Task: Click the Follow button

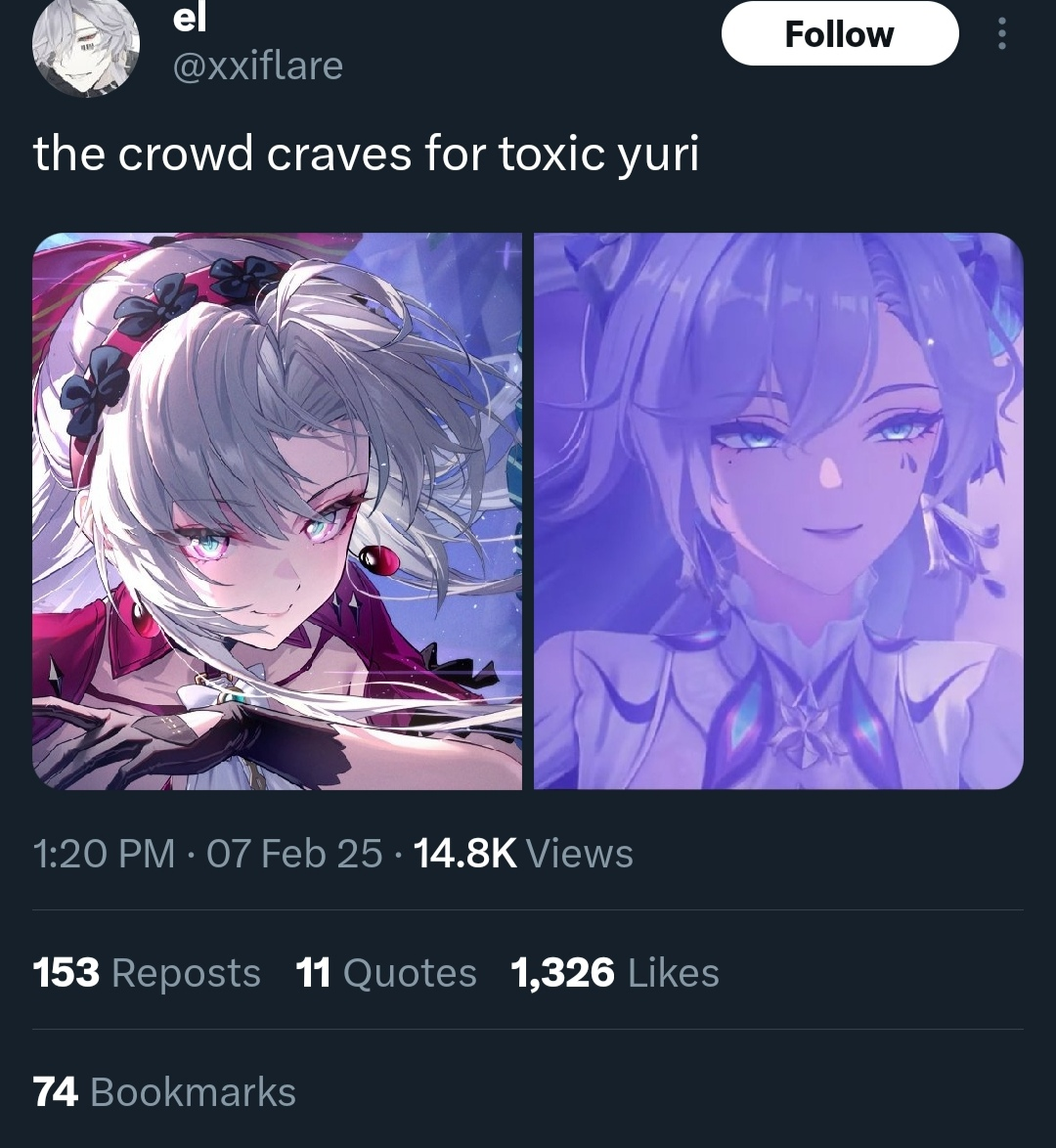Action: coord(840,33)
